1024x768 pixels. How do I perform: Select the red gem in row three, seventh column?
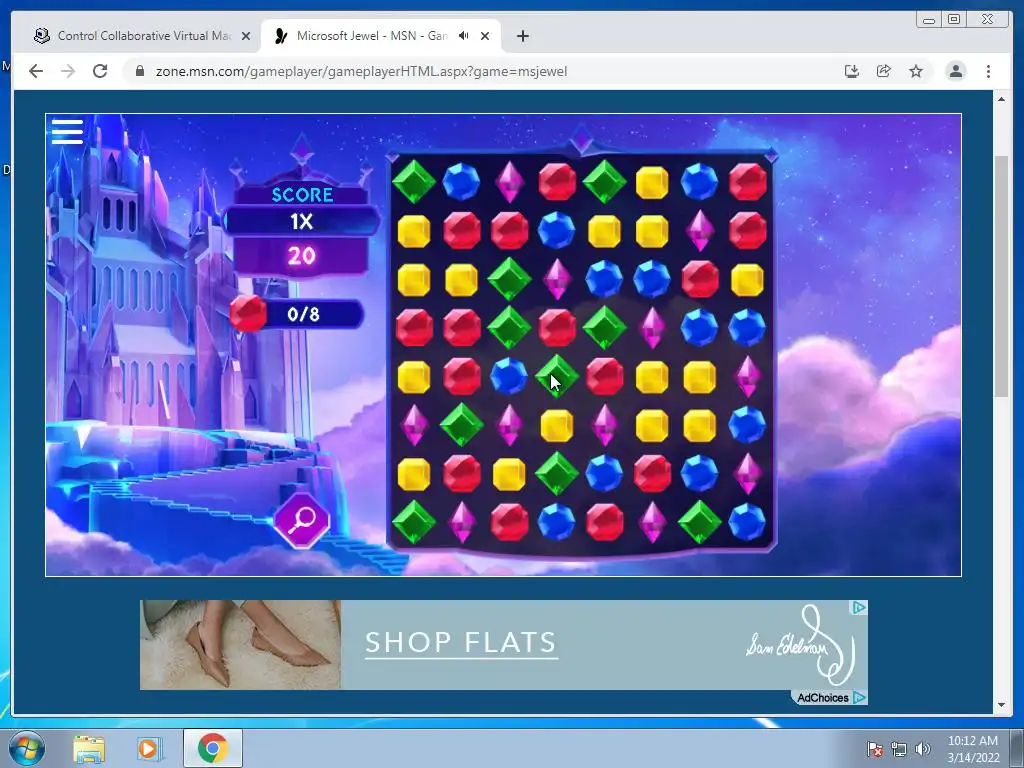point(699,279)
